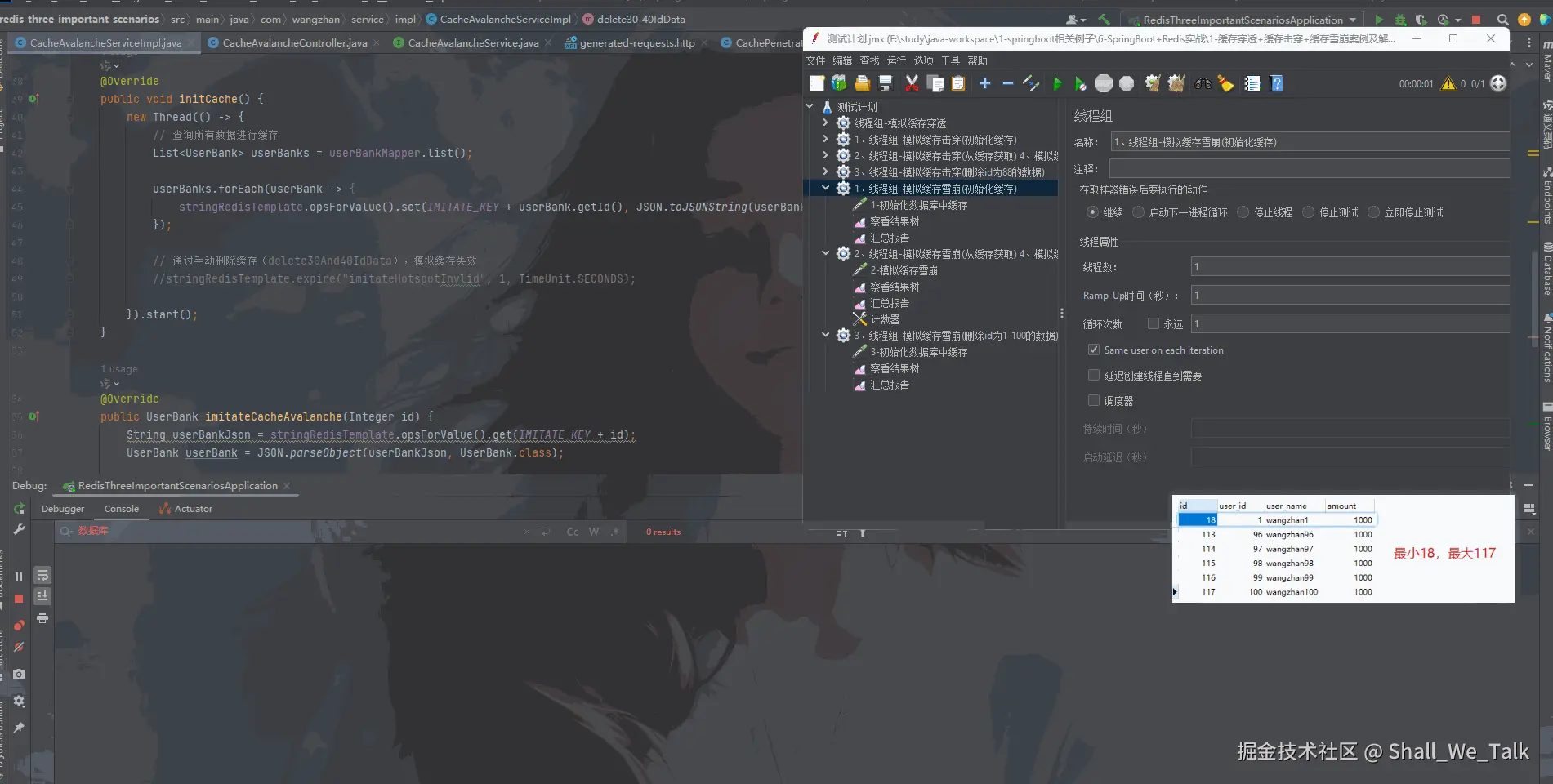Click the 线程数 input field
The width and height of the screenshot is (1553, 784).
click(1350, 266)
